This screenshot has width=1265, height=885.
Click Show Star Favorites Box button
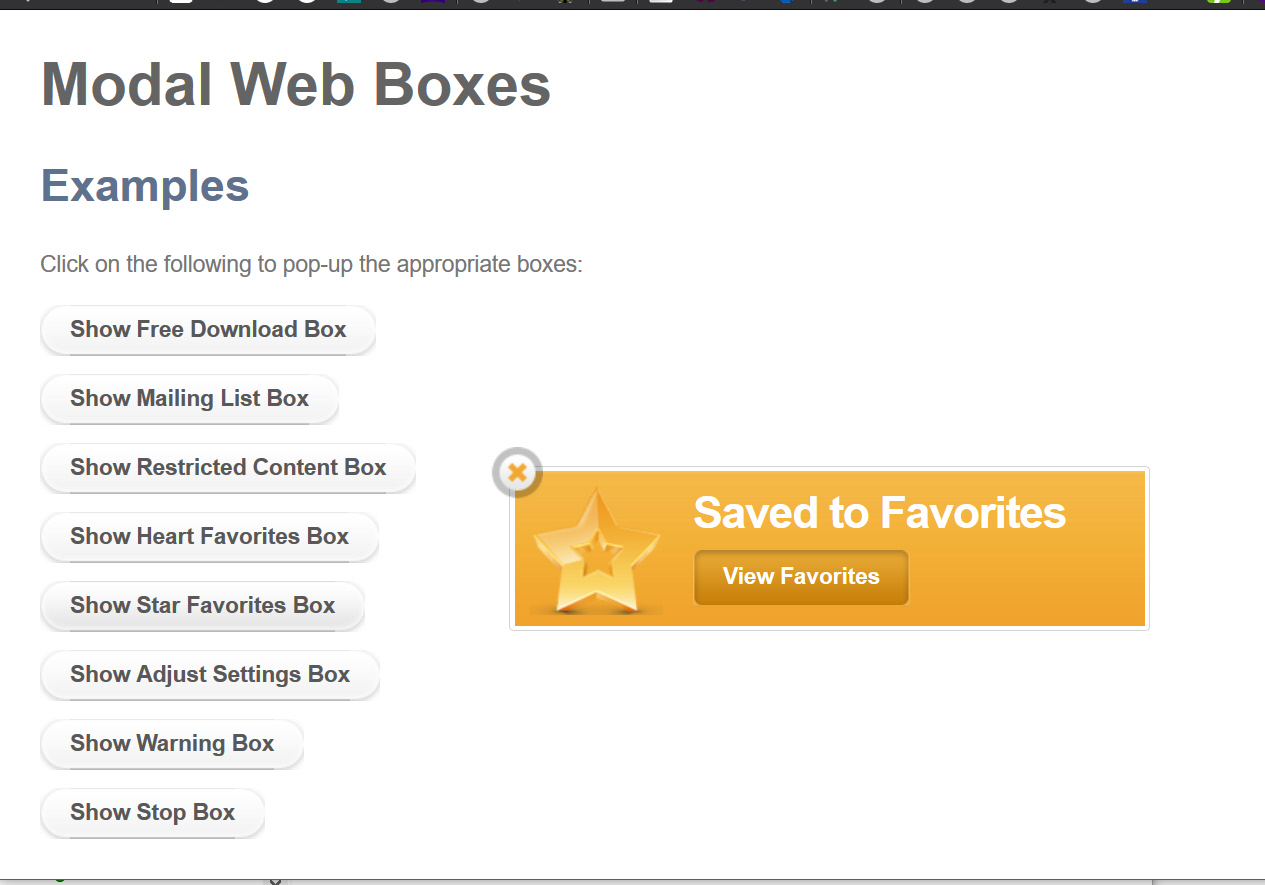pyautogui.click(x=202, y=606)
